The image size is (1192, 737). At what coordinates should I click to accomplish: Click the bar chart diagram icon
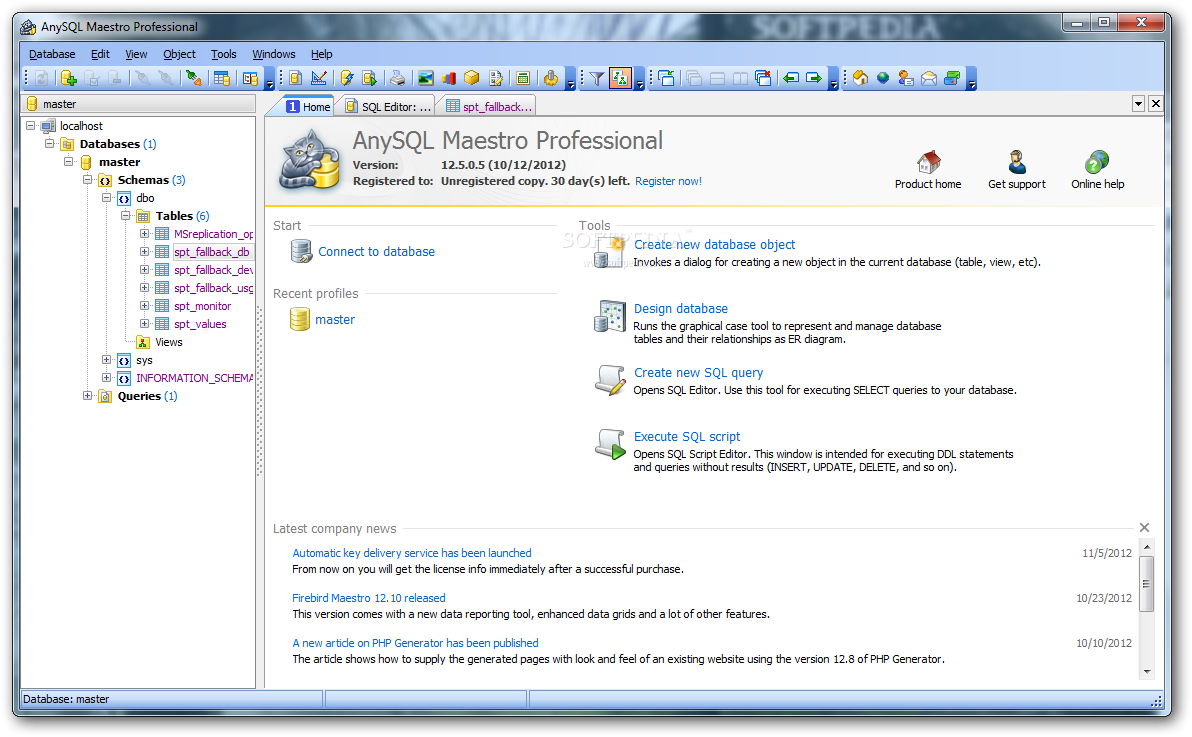coord(449,78)
